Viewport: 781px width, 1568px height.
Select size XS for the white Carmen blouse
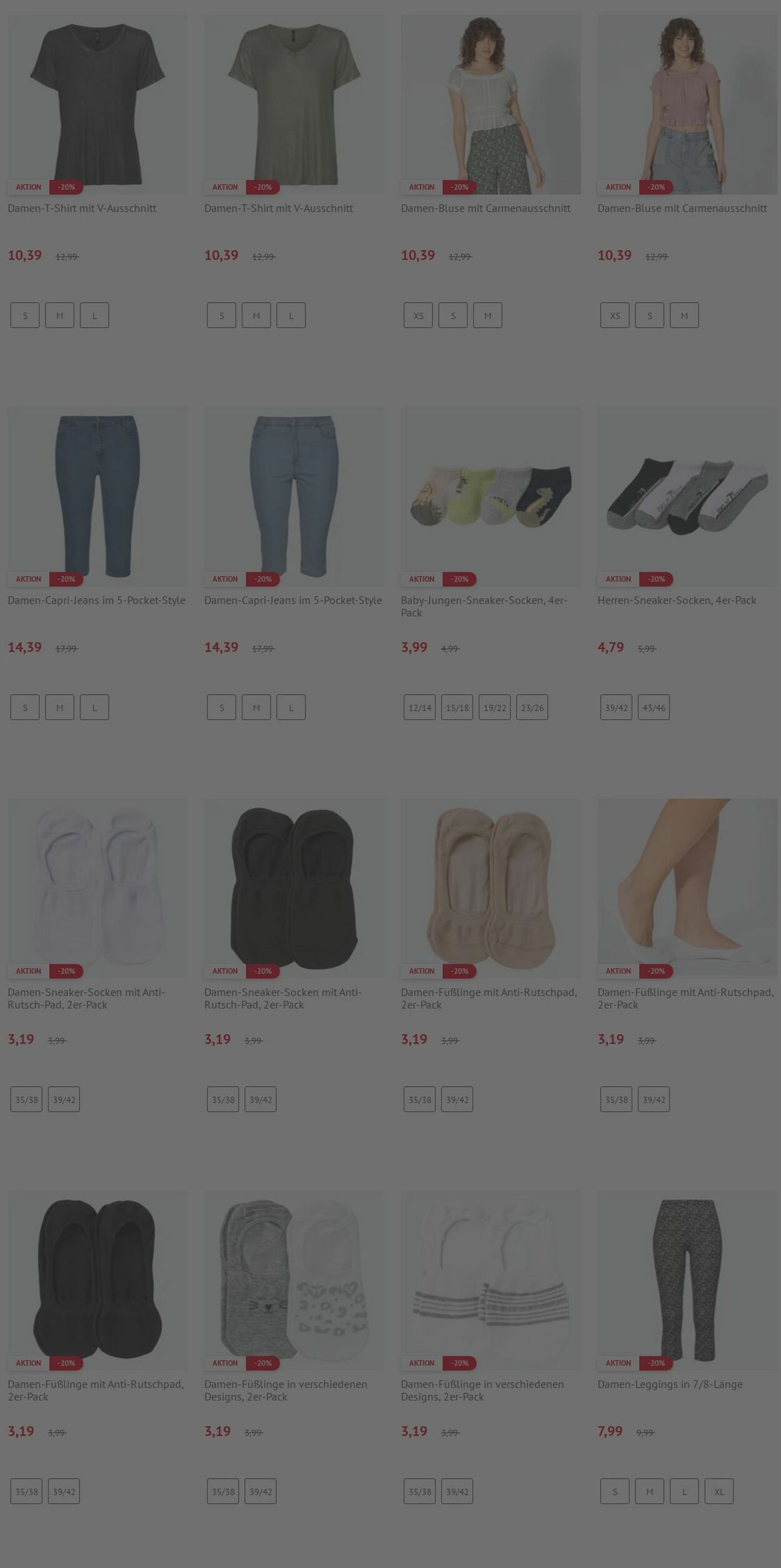(x=418, y=316)
